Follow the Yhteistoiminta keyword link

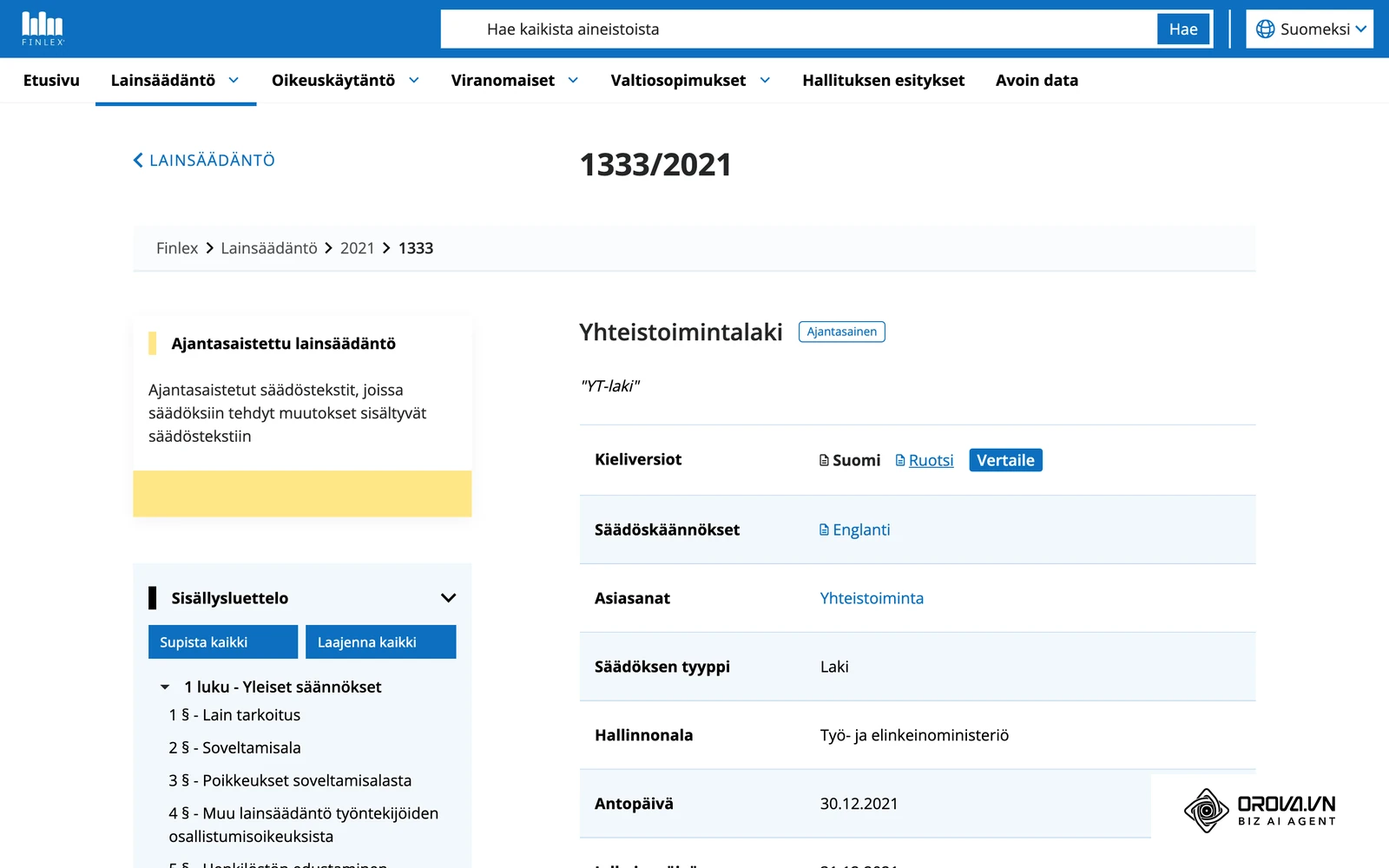pyautogui.click(x=872, y=598)
